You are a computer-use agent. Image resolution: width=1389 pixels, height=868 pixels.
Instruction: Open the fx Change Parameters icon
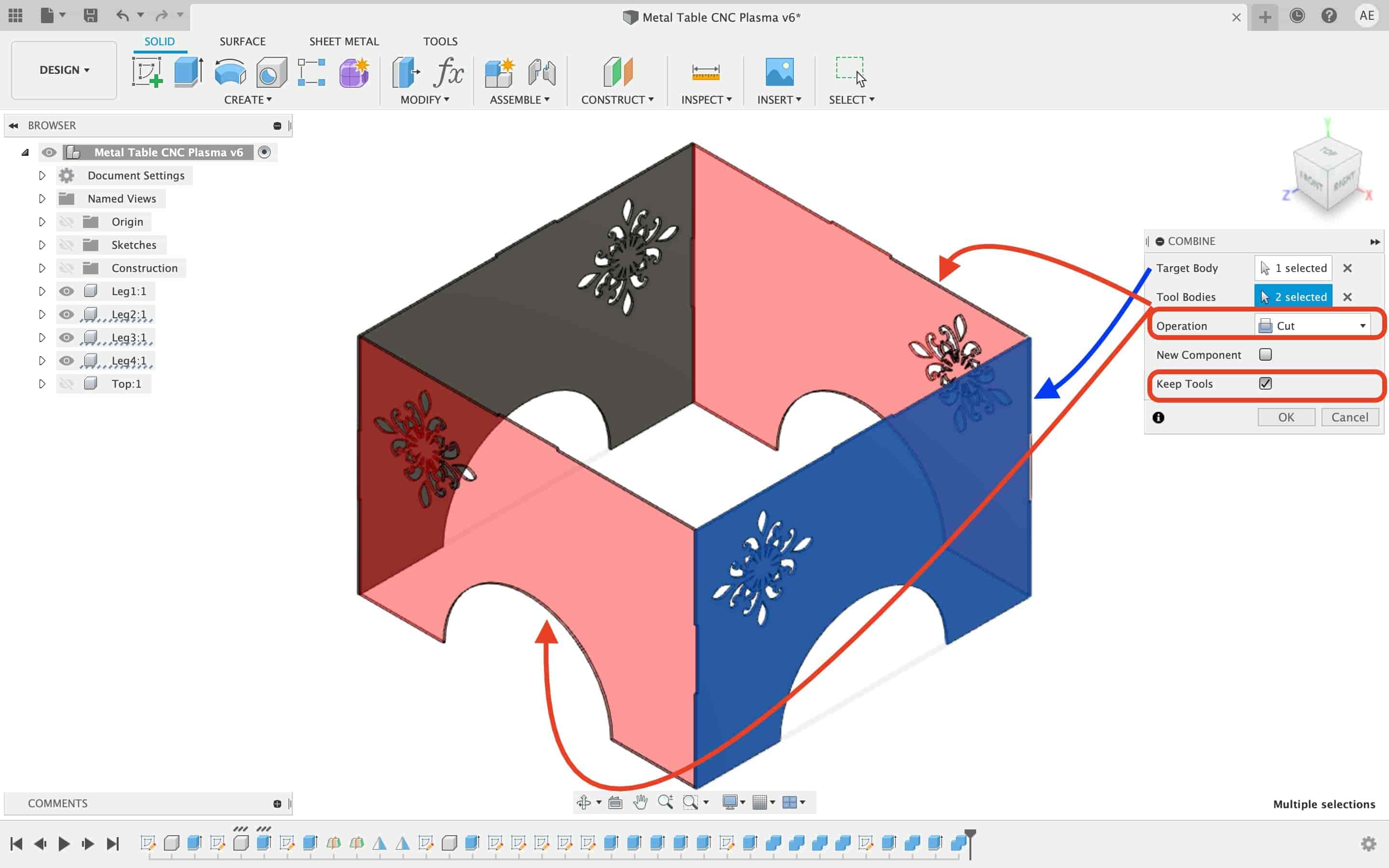click(448, 72)
